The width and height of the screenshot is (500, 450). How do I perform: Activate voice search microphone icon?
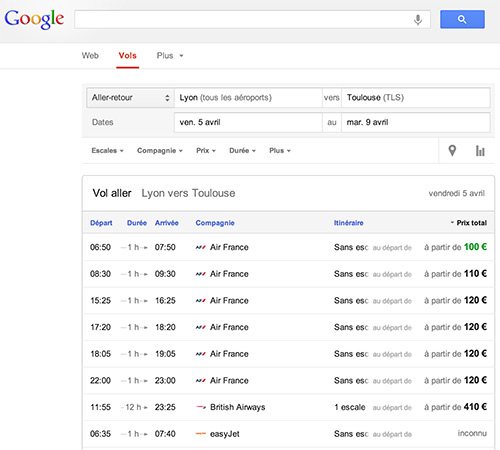[418, 20]
